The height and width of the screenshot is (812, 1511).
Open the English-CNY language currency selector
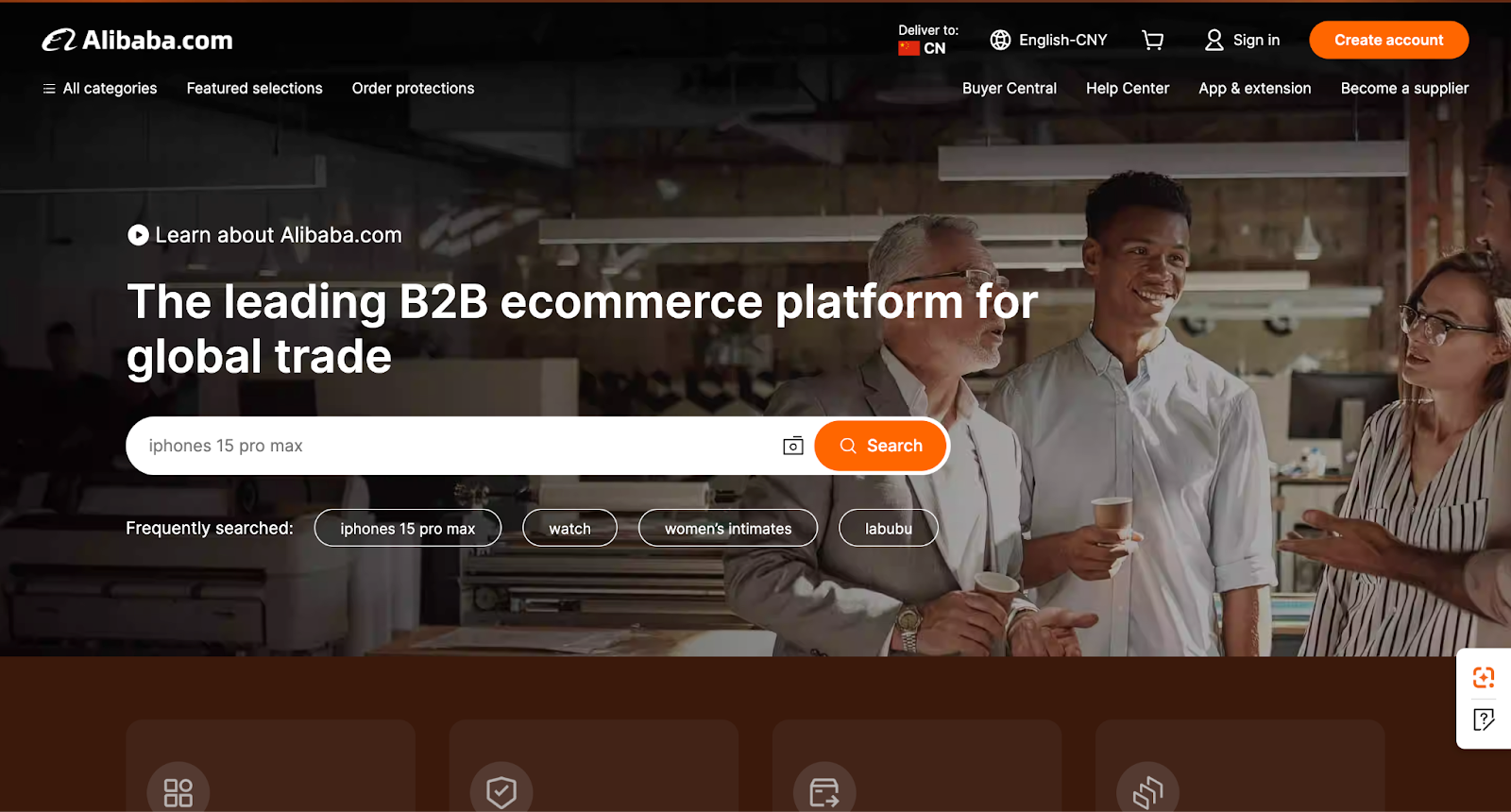coord(1048,40)
